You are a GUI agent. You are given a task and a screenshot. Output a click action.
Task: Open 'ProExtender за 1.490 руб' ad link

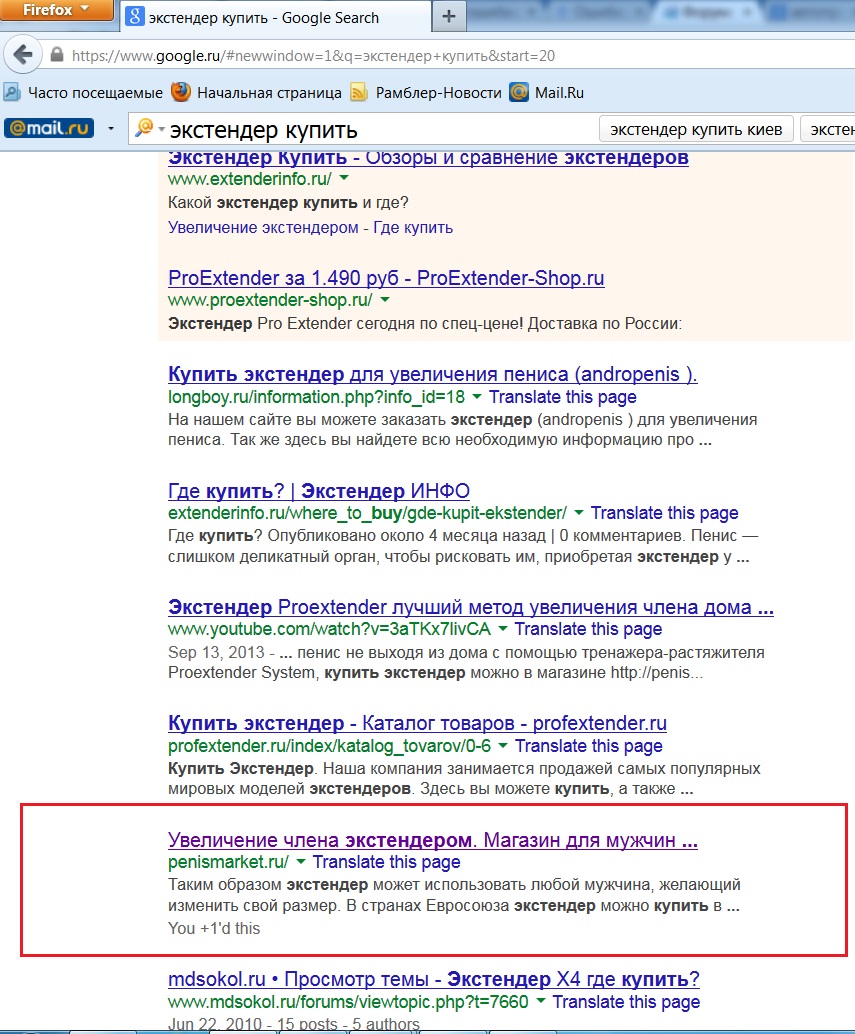point(386,278)
